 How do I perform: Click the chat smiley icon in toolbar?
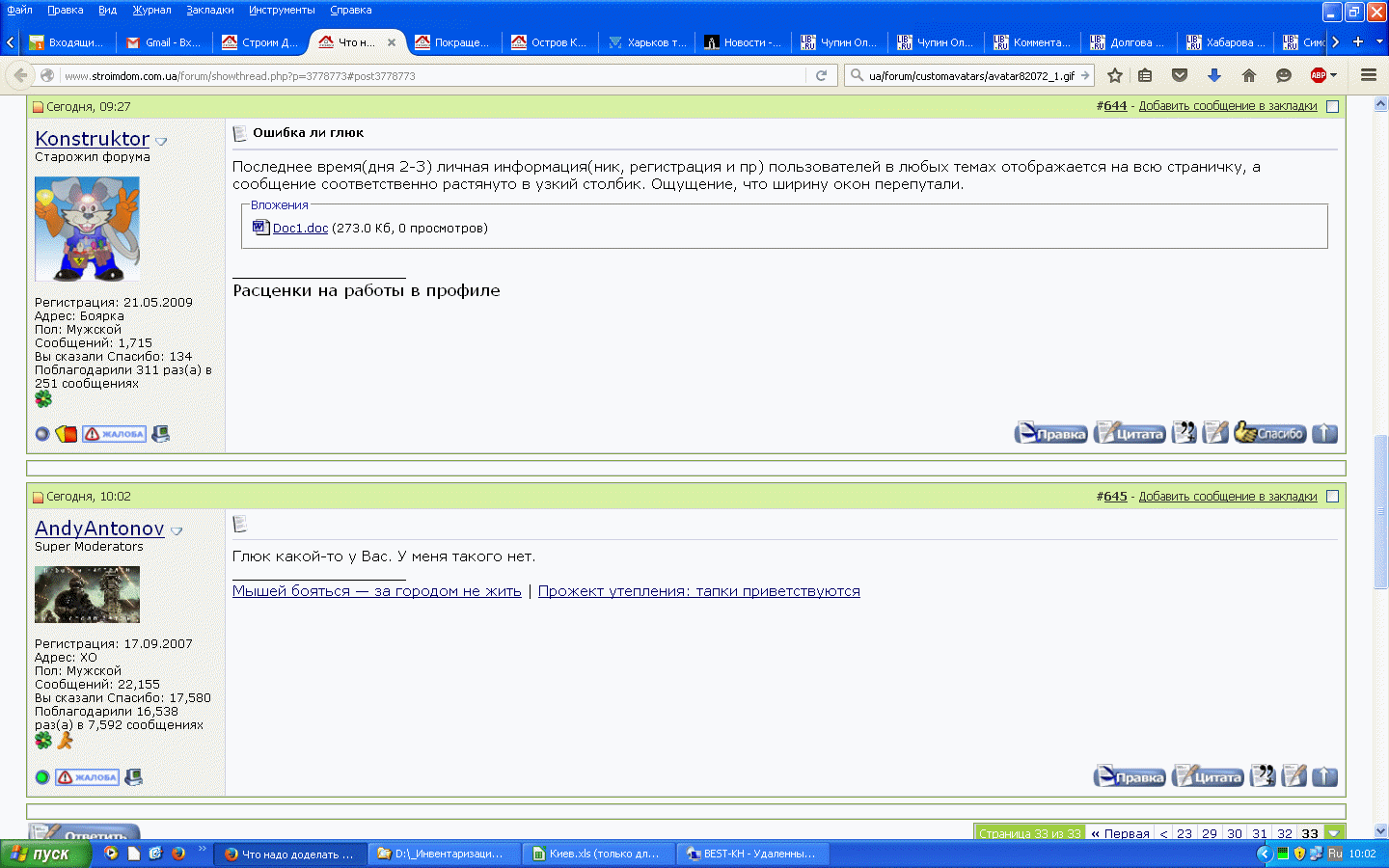click(x=1284, y=75)
